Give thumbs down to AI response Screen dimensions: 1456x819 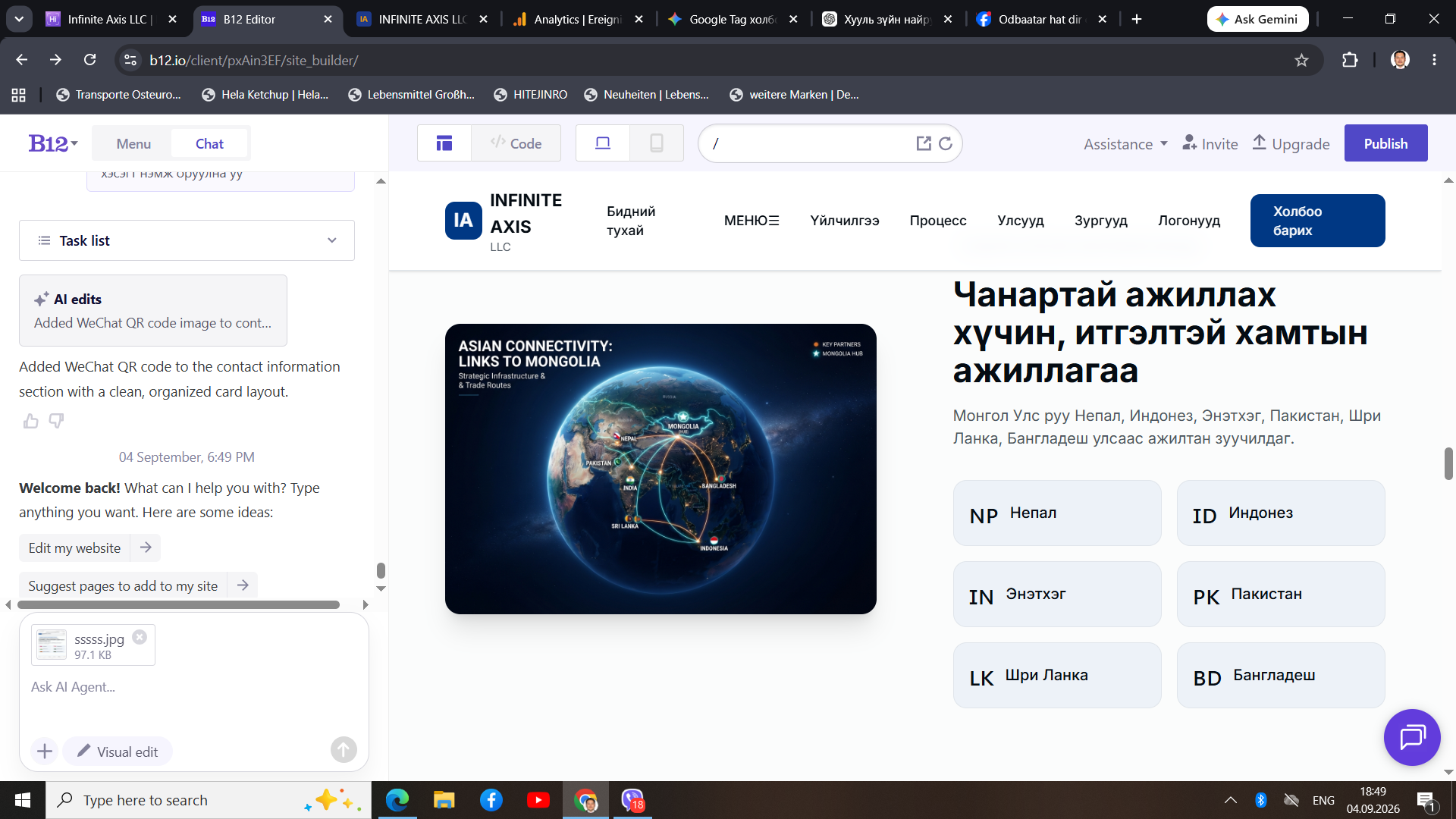[x=57, y=421]
